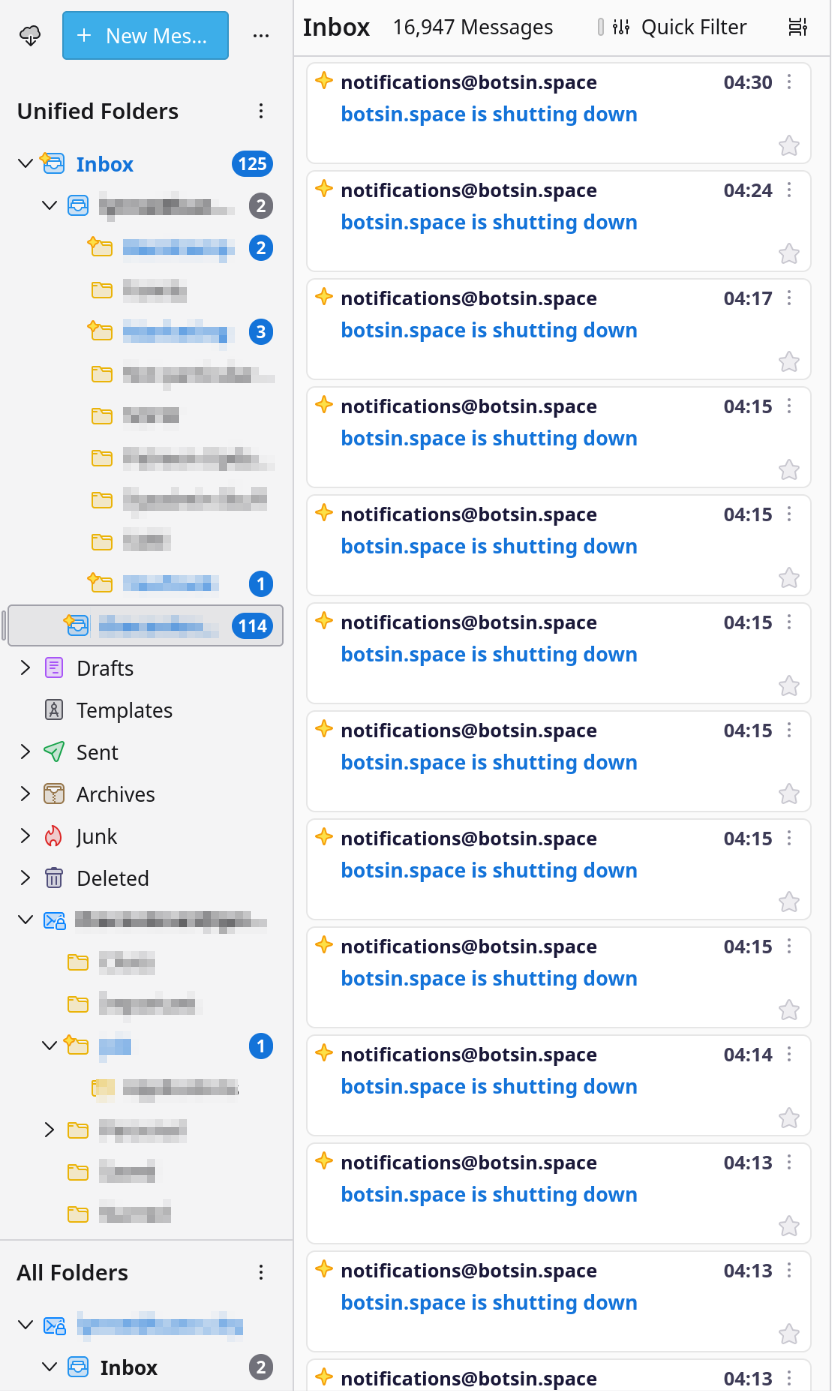Screen dimensions: 832x1391
Task: Open the 04:17 'botsin.space is shutting down' message
Action: point(489,330)
